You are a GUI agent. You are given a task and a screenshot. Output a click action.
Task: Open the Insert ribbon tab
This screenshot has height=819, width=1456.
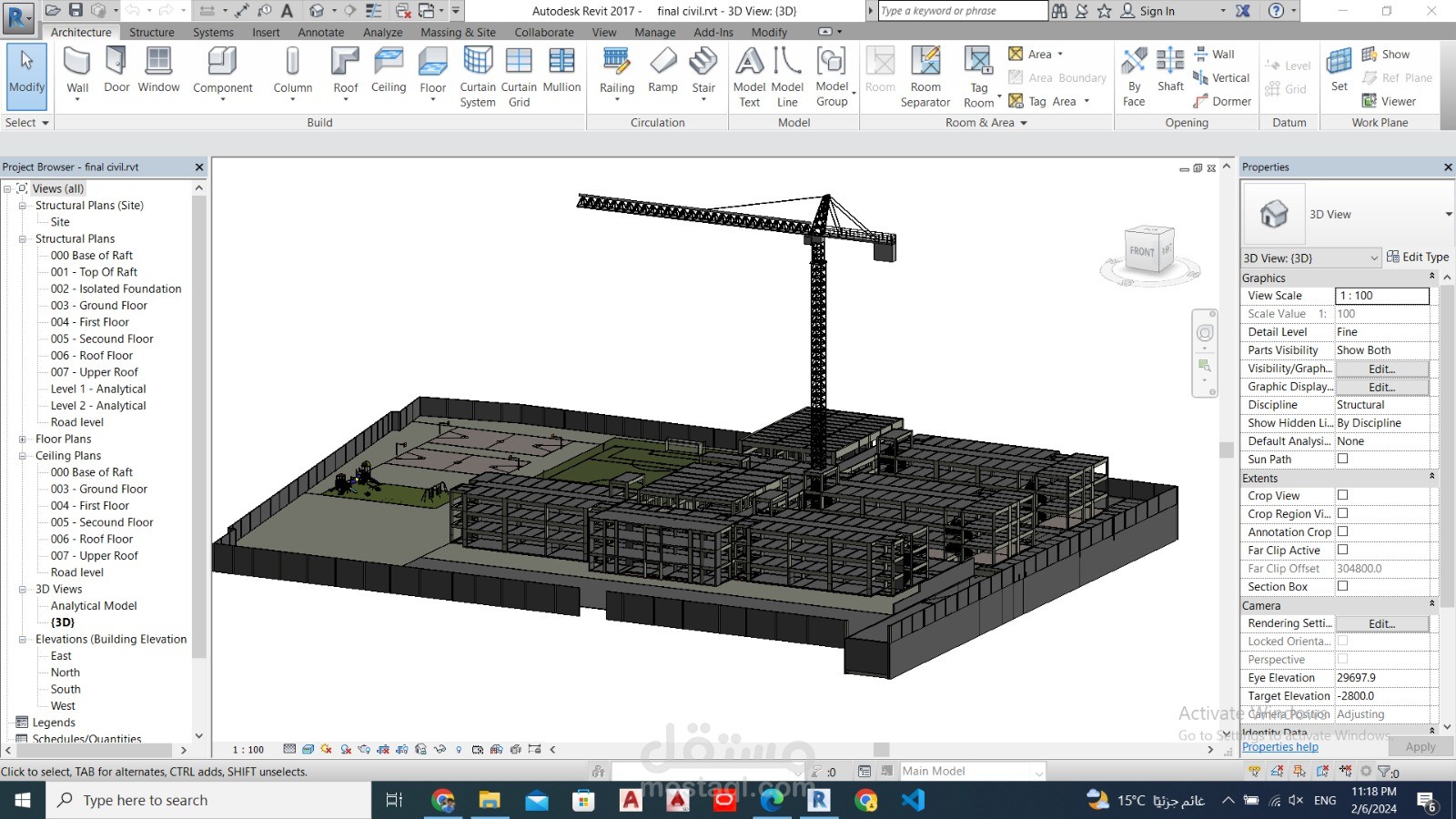266,32
